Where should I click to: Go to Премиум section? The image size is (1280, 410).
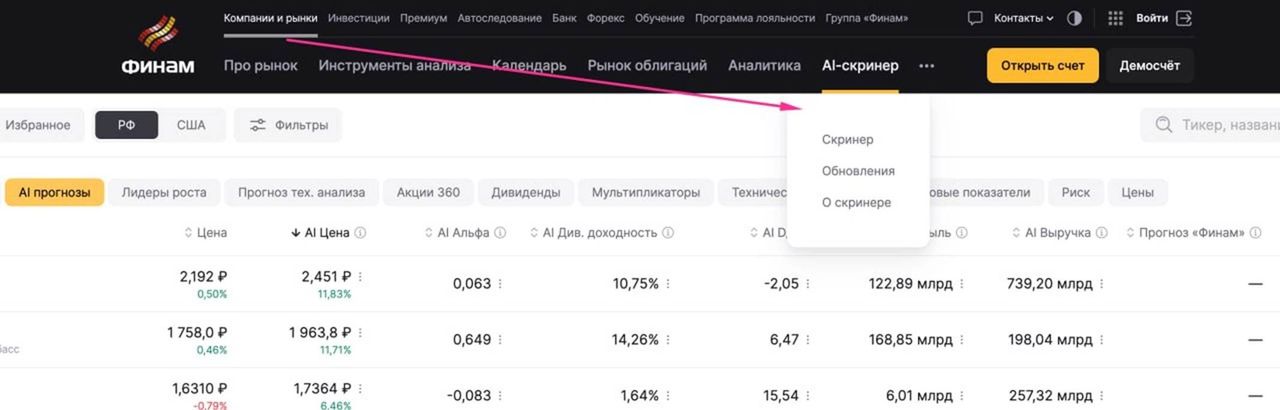(424, 18)
